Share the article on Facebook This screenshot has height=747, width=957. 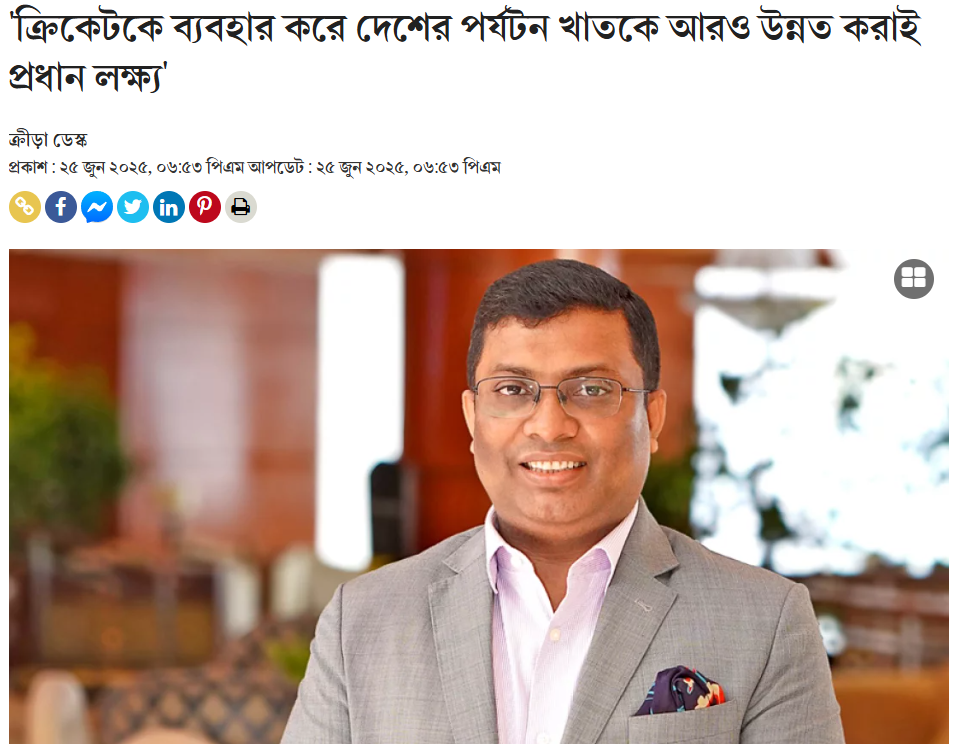click(x=61, y=207)
